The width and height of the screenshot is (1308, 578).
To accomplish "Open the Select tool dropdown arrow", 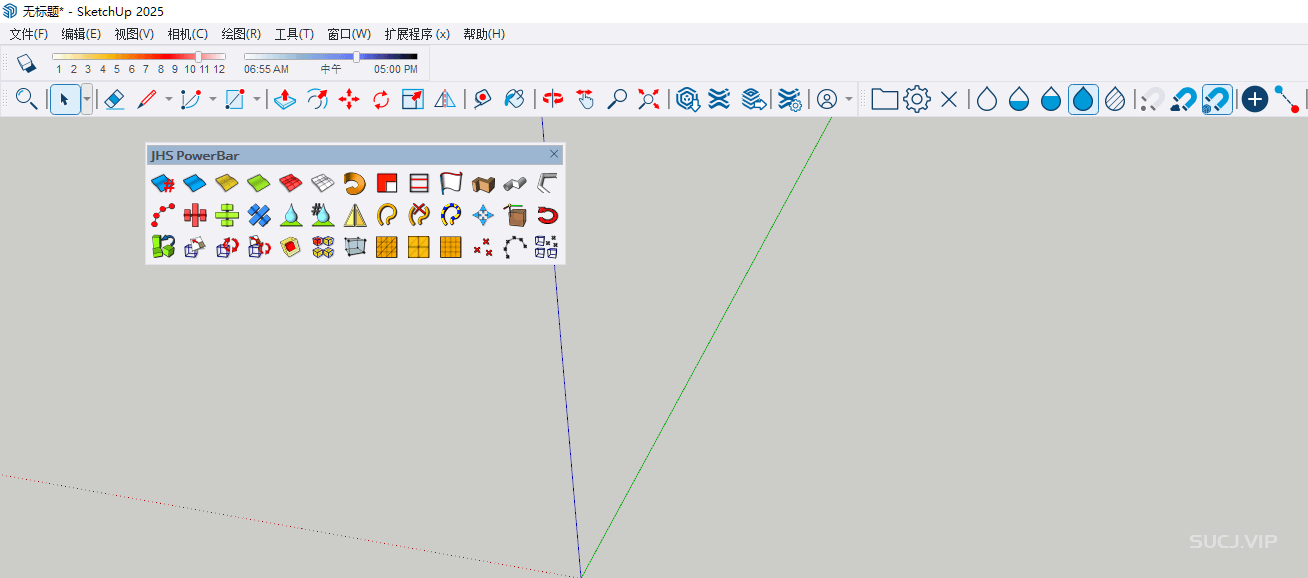I will [87, 99].
